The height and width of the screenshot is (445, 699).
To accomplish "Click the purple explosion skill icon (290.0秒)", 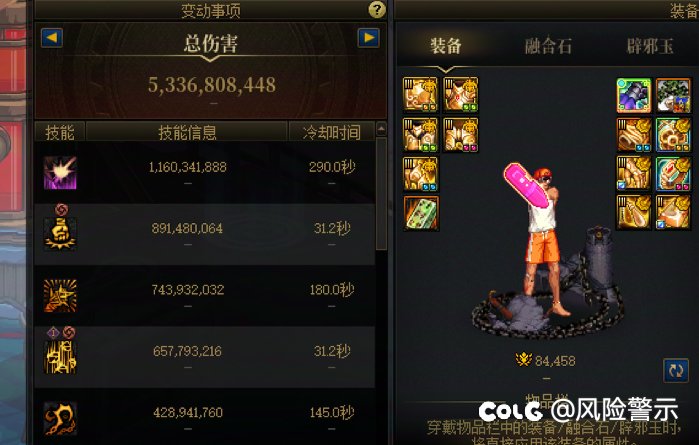I will pos(60,173).
